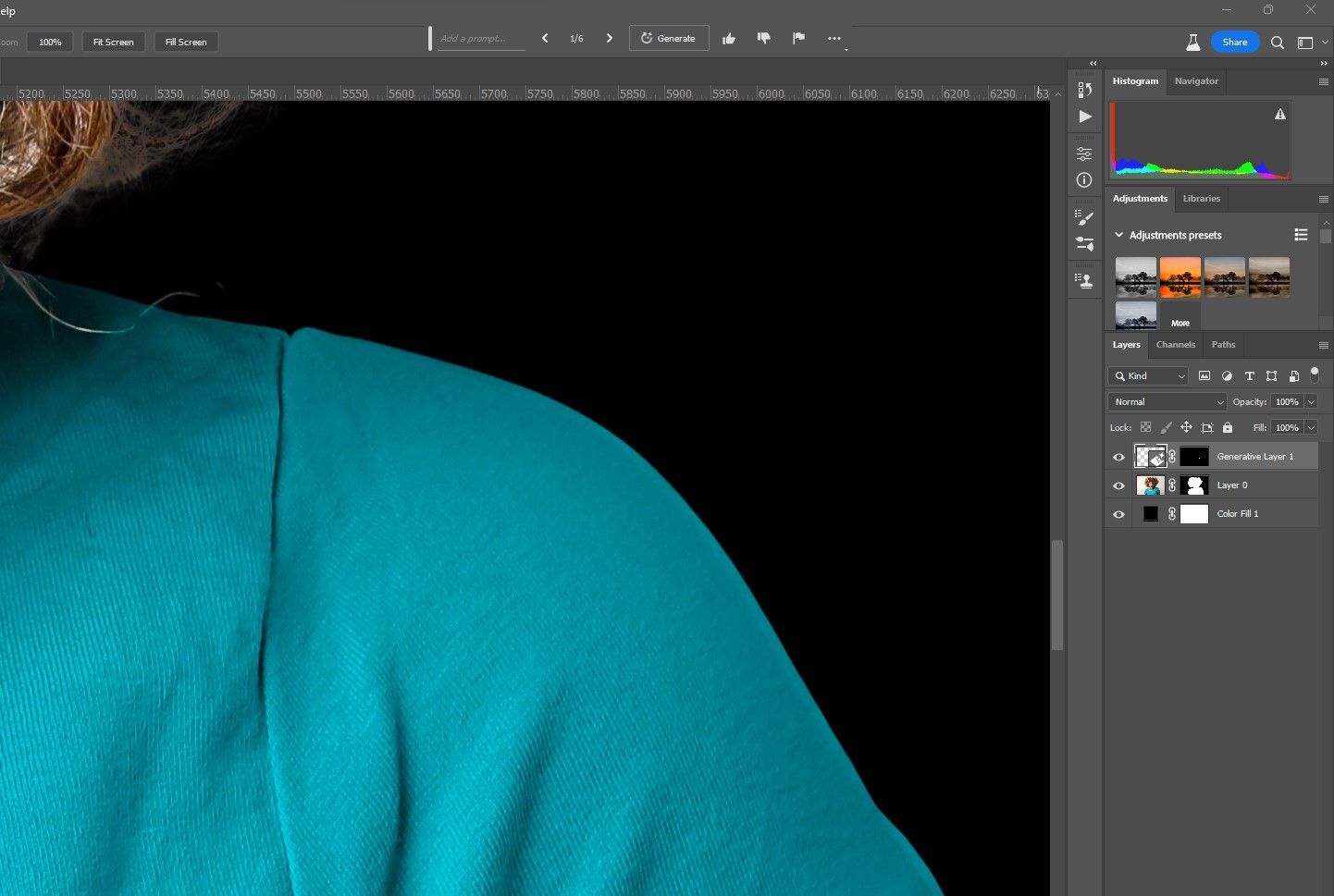Collapse the Adjustments presets section

[x=1118, y=235]
